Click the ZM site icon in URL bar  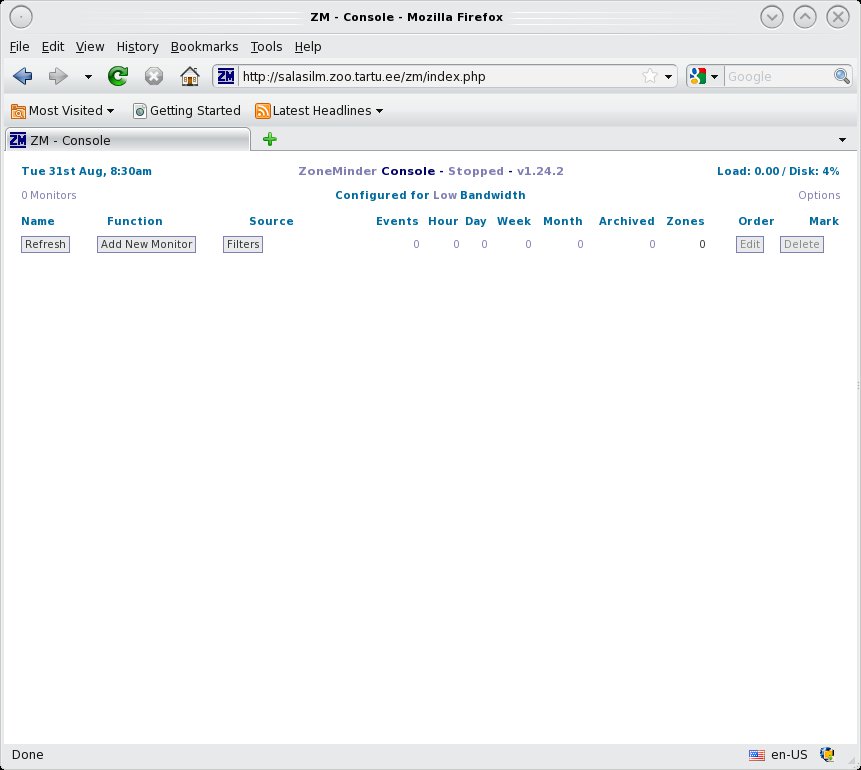226,76
